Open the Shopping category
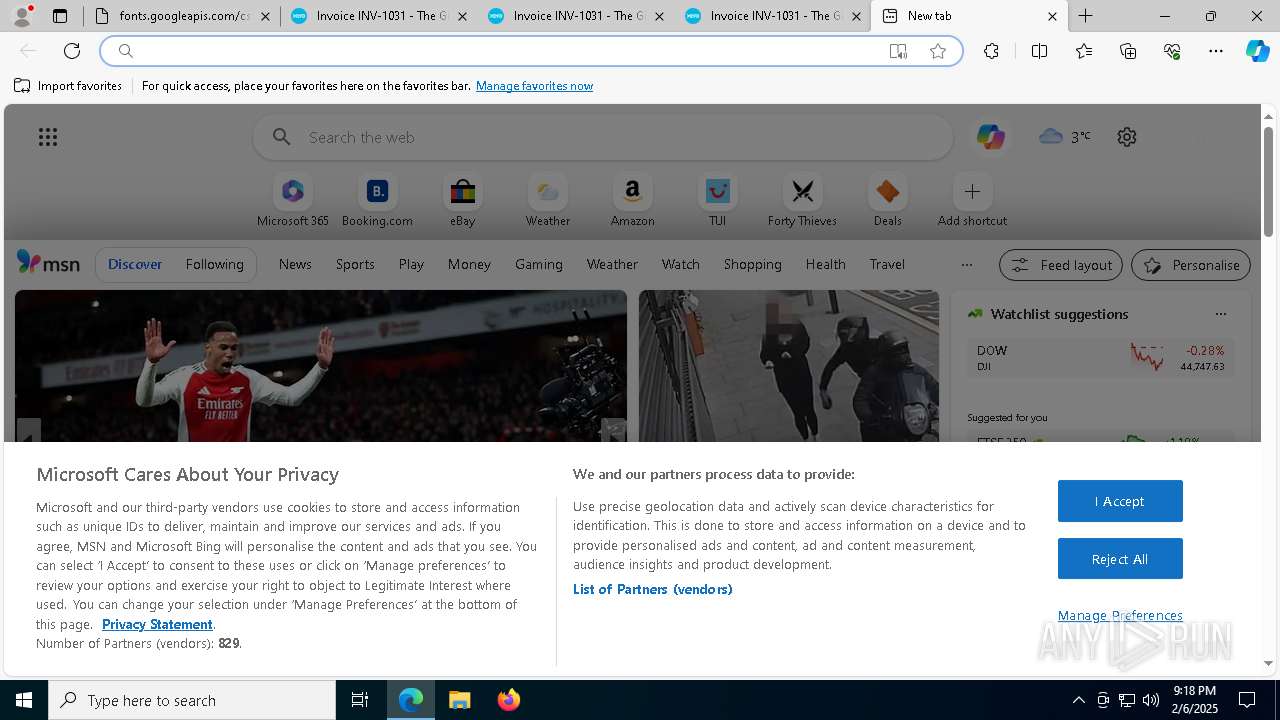Image resolution: width=1280 pixels, height=720 pixels. click(x=752, y=264)
